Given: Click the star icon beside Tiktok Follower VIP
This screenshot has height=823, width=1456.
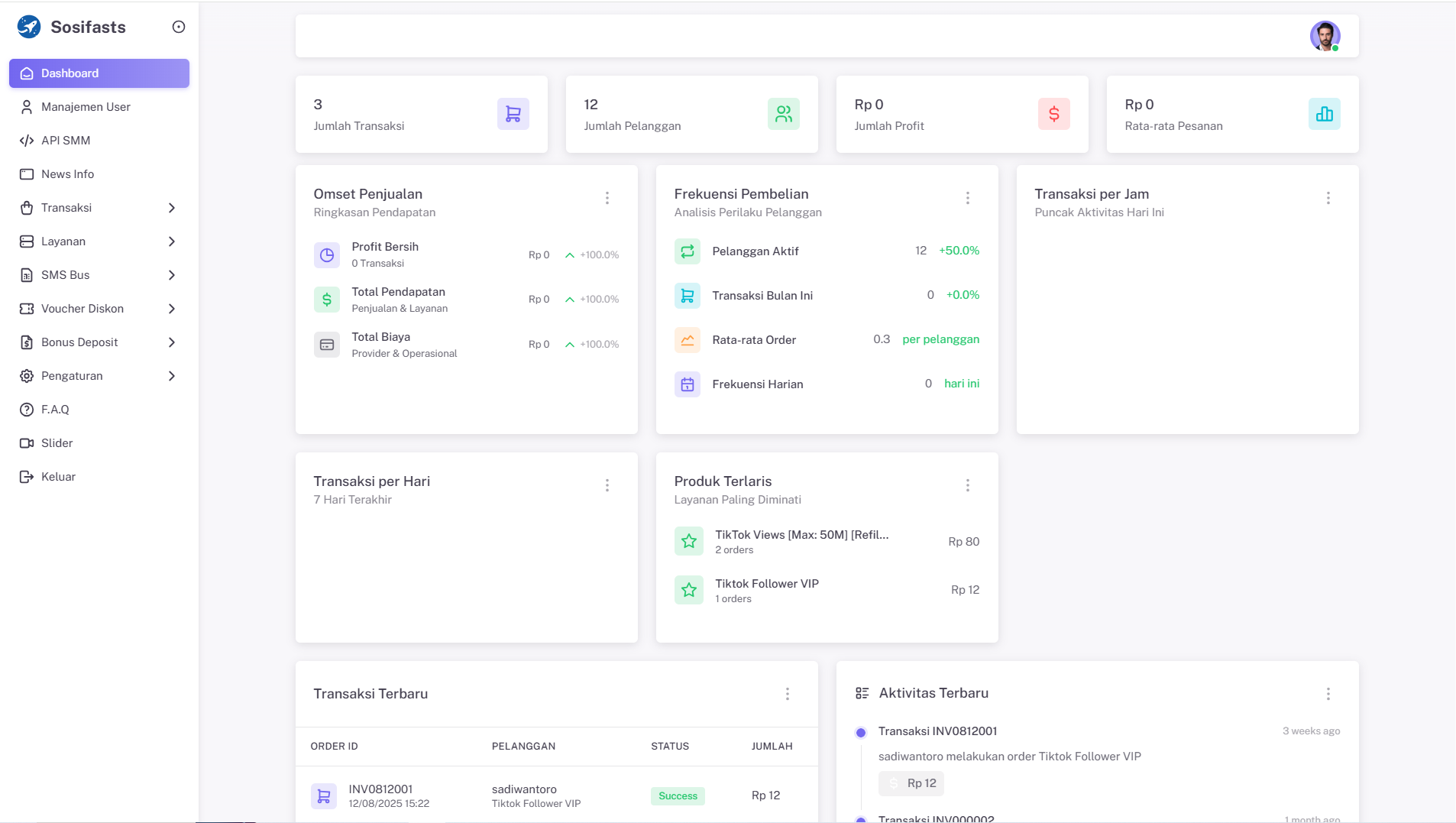Looking at the screenshot, I should pyautogui.click(x=689, y=590).
